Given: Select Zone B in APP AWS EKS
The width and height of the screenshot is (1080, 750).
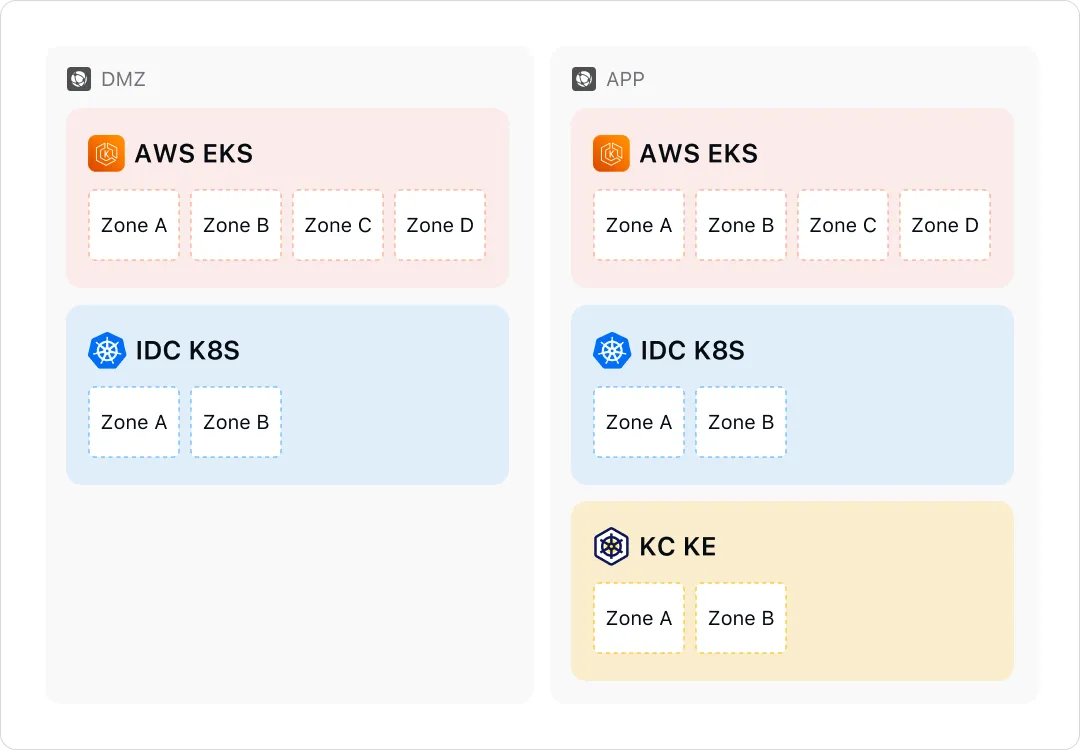Looking at the screenshot, I should [740, 225].
